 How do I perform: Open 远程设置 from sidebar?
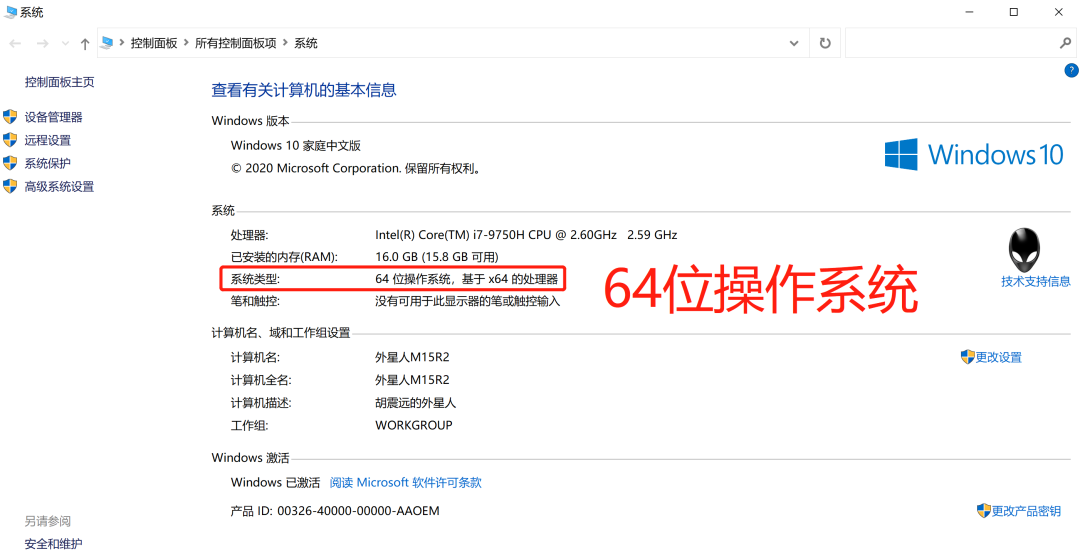click(48, 140)
